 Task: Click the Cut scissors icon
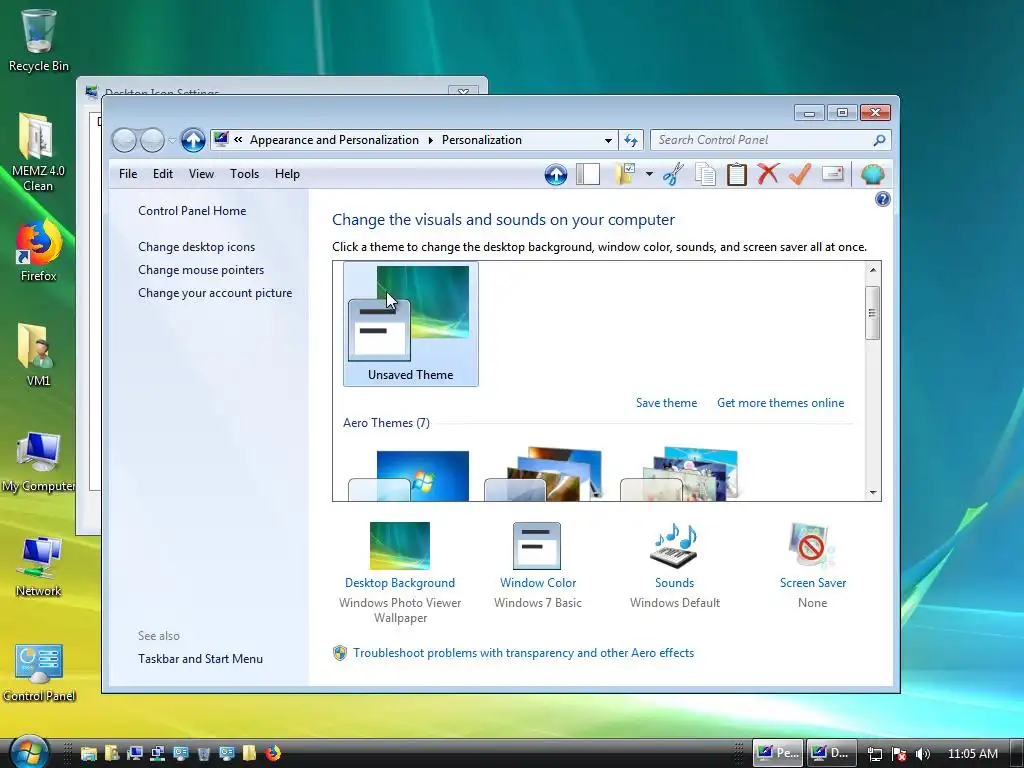[x=673, y=174]
